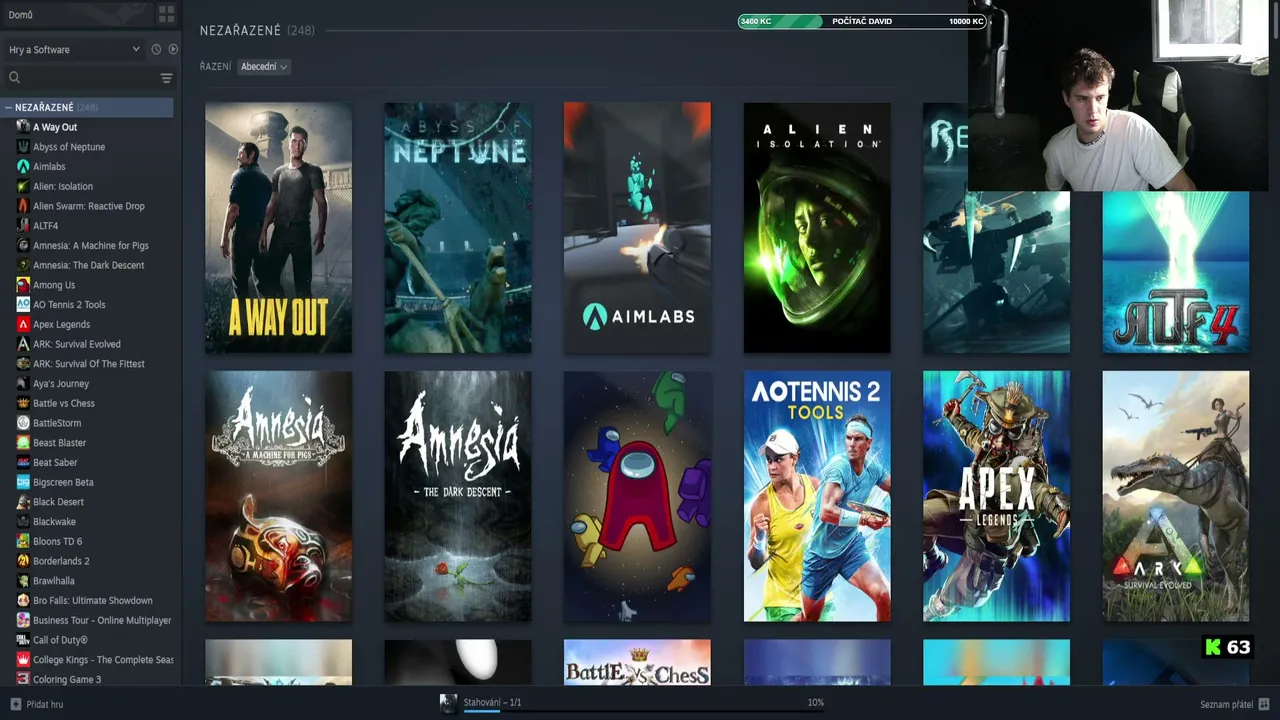The width and height of the screenshot is (1280, 720).
Task: Open the Stahování downloads status
Action: point(492,703)
